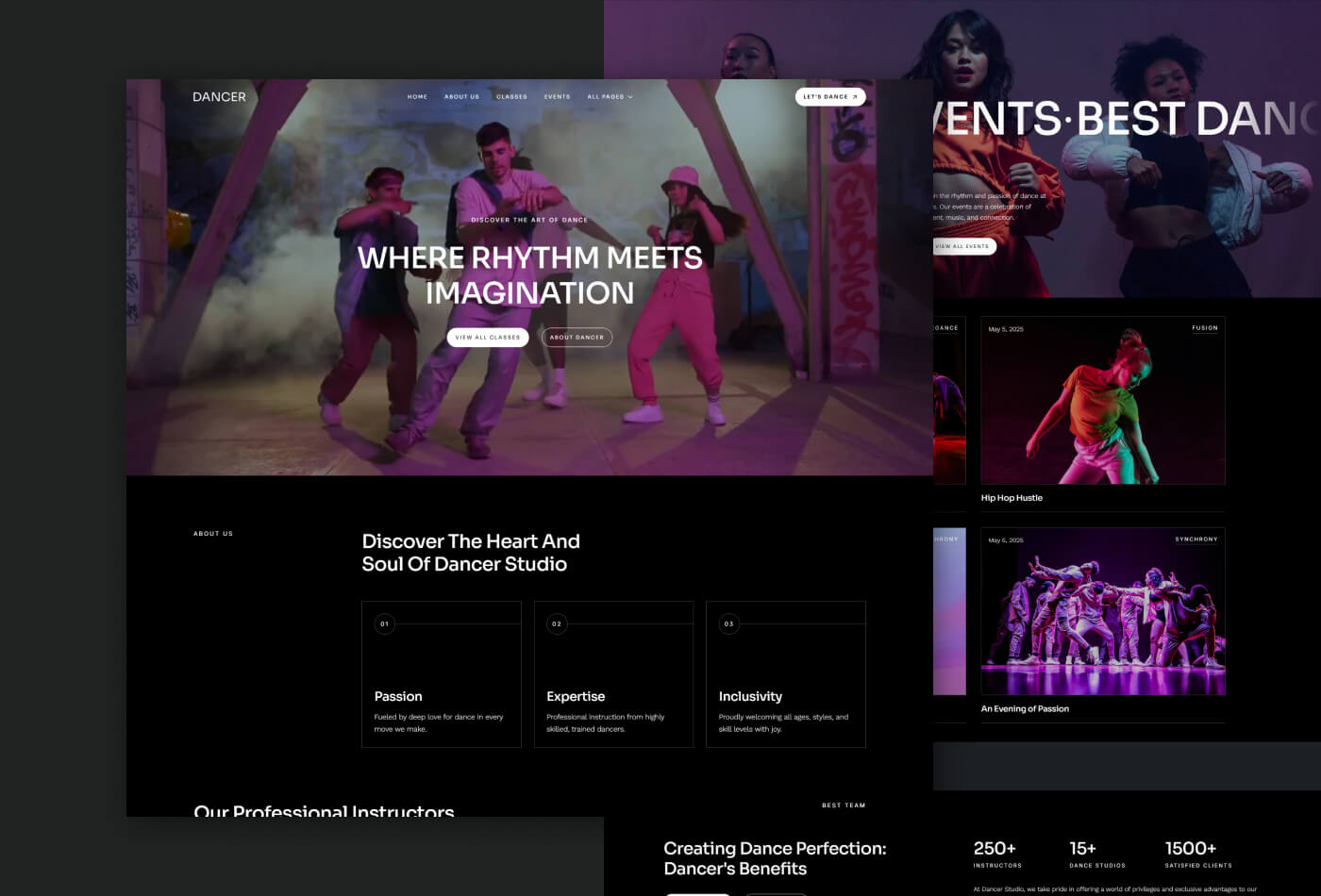Click the 15+ dance studios statistic
This screenshot has width=1321, height=896.
point(1082,849)
